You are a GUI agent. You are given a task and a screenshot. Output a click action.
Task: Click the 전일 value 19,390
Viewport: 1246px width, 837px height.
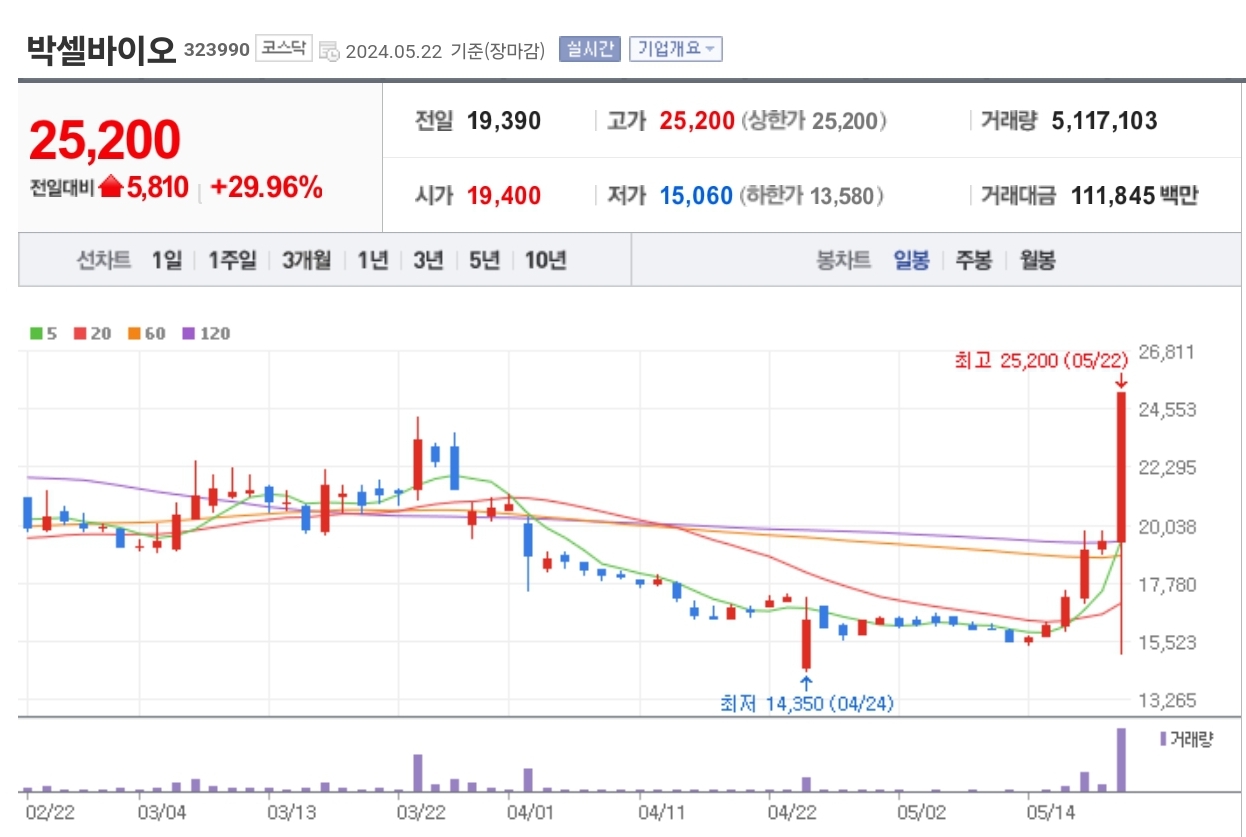coord(504,121)
